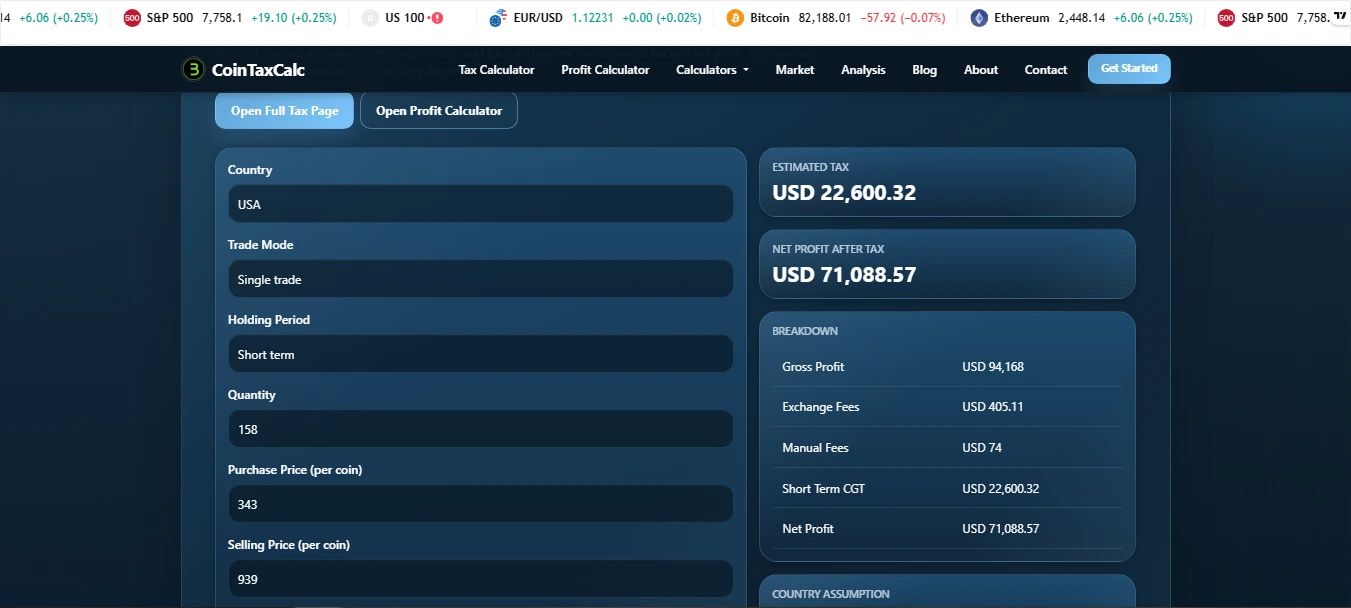Open the Market nav item
Image resolution: width=1351 pixels, height=608 pixels.
(795, 70)
